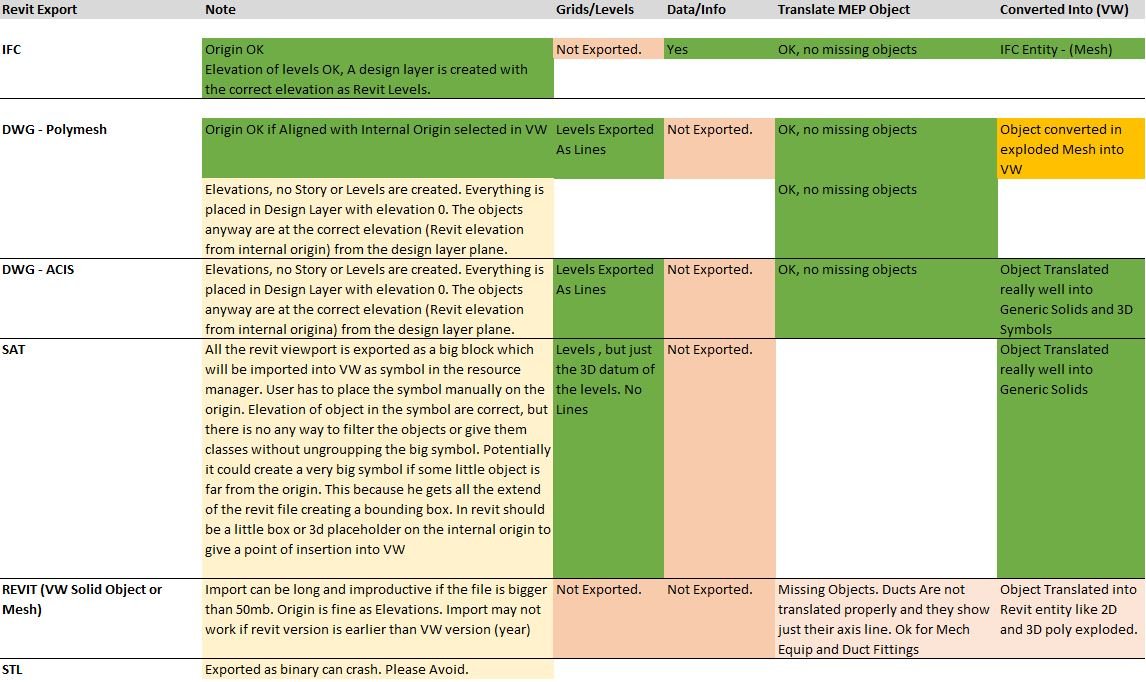Click the "Origin OK" note in the IFC row

point(235,49)
